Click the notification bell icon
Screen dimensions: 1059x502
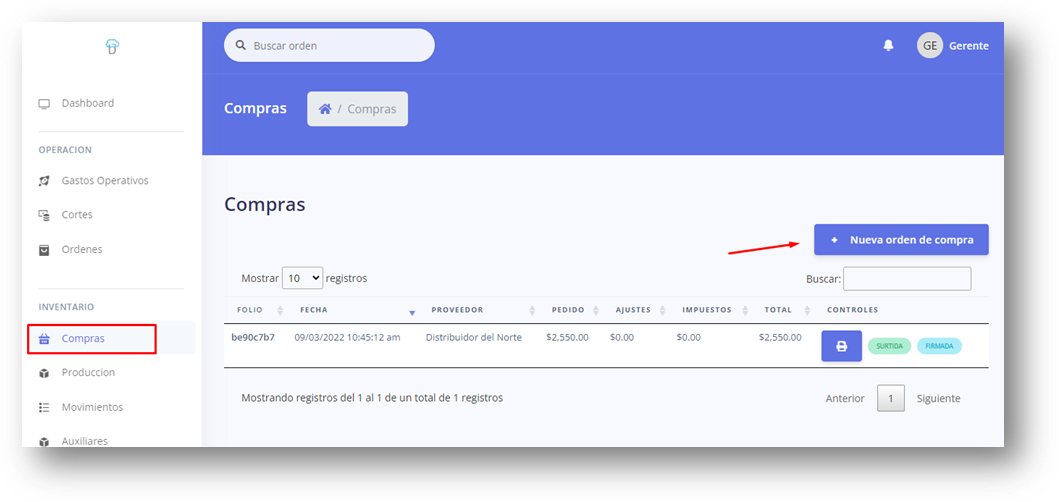point(888,46)
